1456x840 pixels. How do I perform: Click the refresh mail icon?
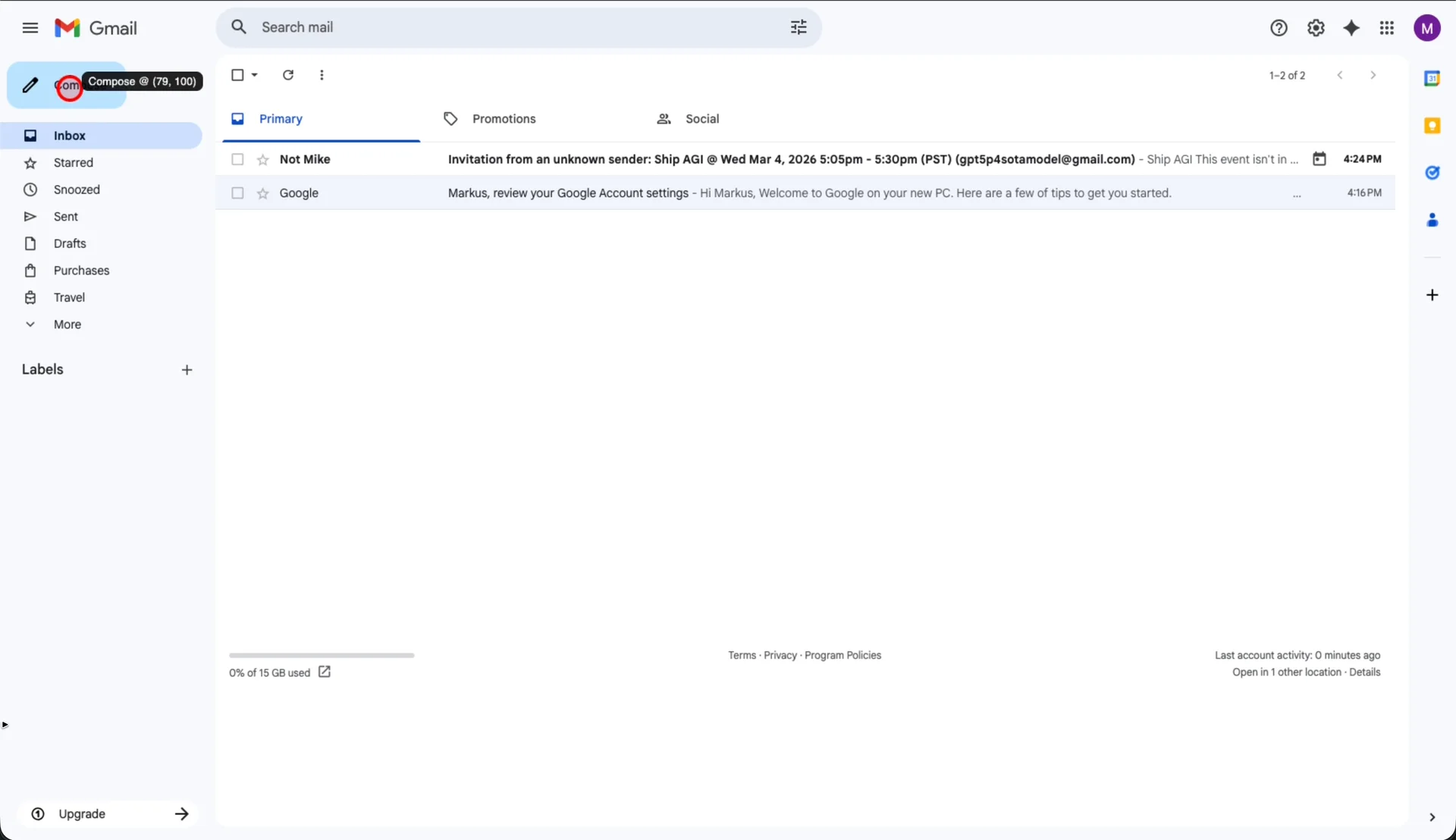(x=288, y=75)
